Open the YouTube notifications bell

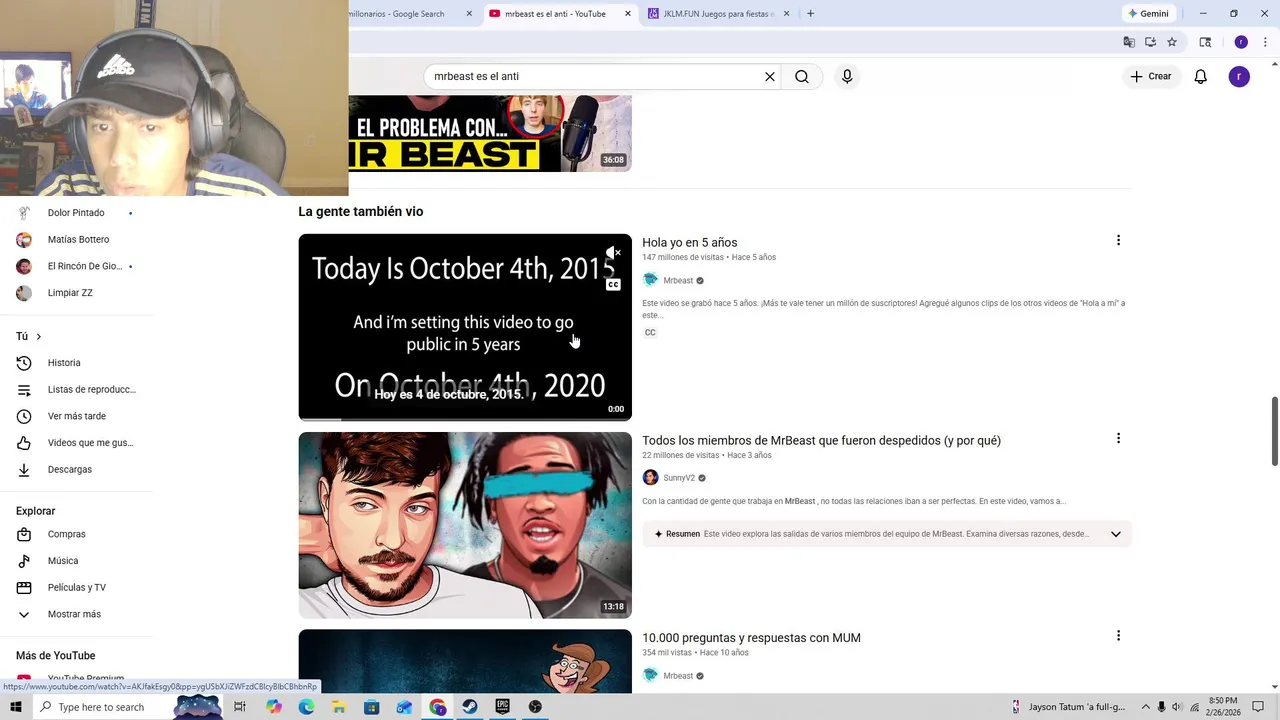pos(1201,76)
